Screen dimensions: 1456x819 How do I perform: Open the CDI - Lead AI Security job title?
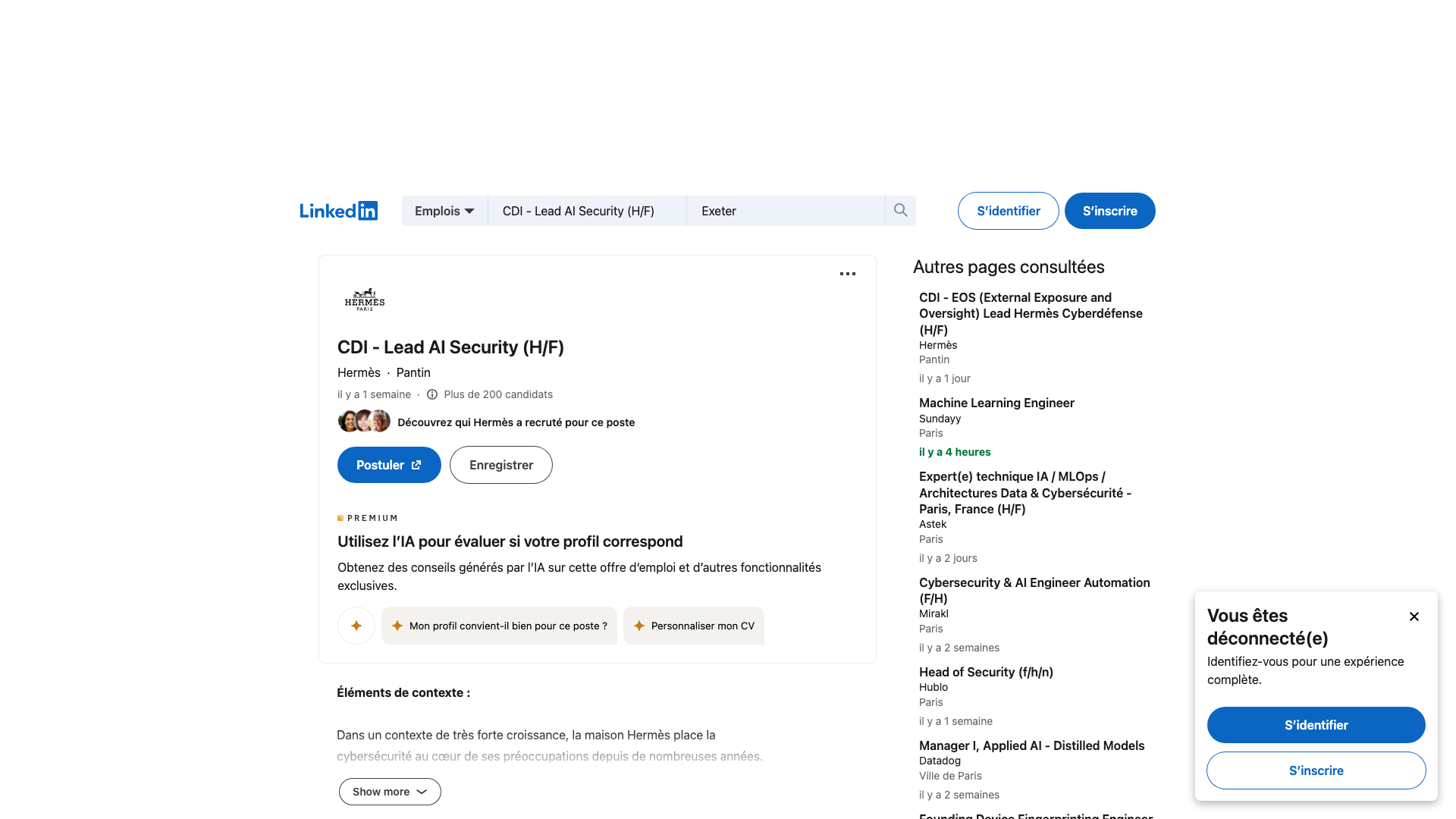click(x=450, y=347)
